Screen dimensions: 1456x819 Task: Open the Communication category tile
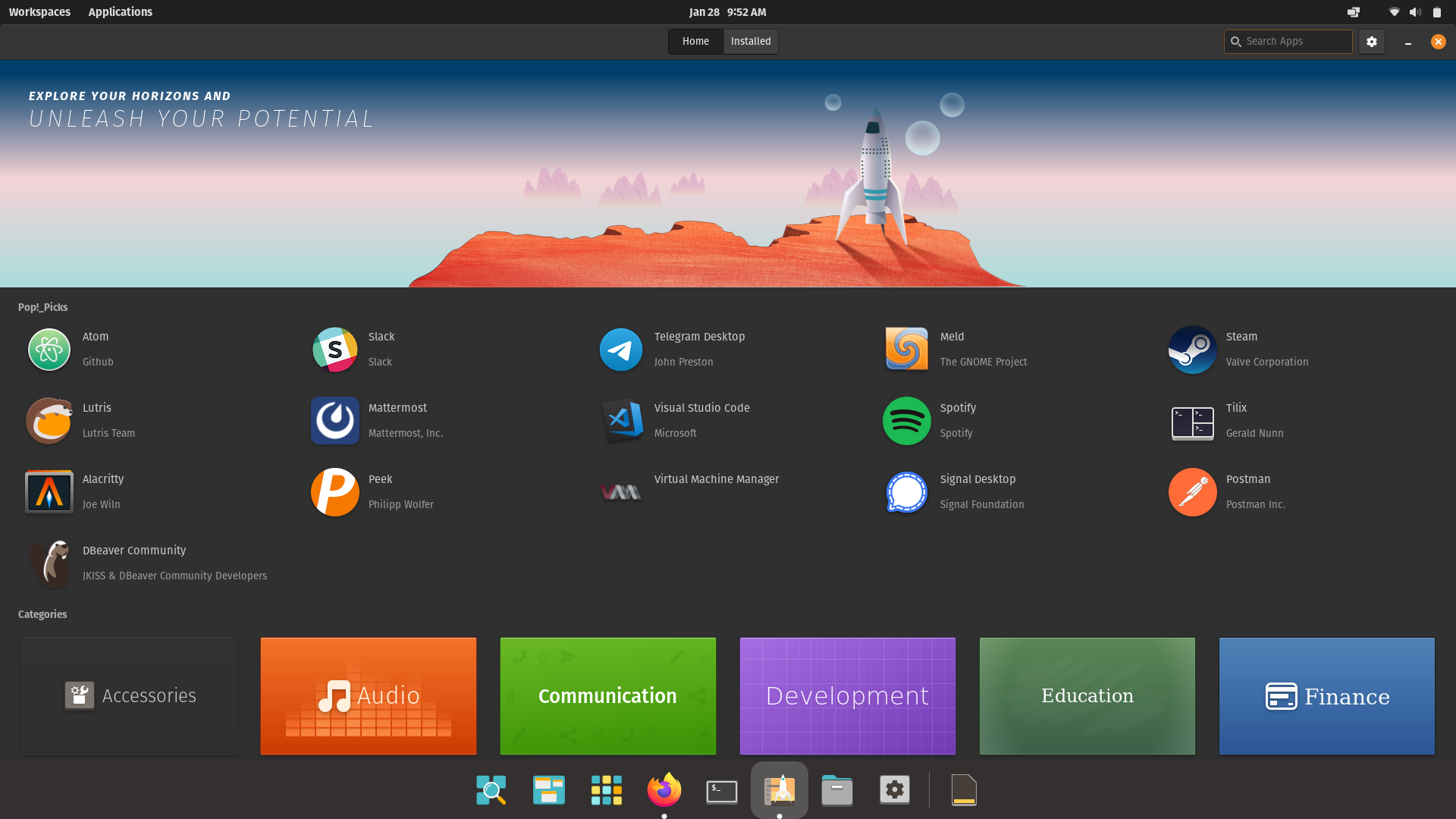coord(608,696)
